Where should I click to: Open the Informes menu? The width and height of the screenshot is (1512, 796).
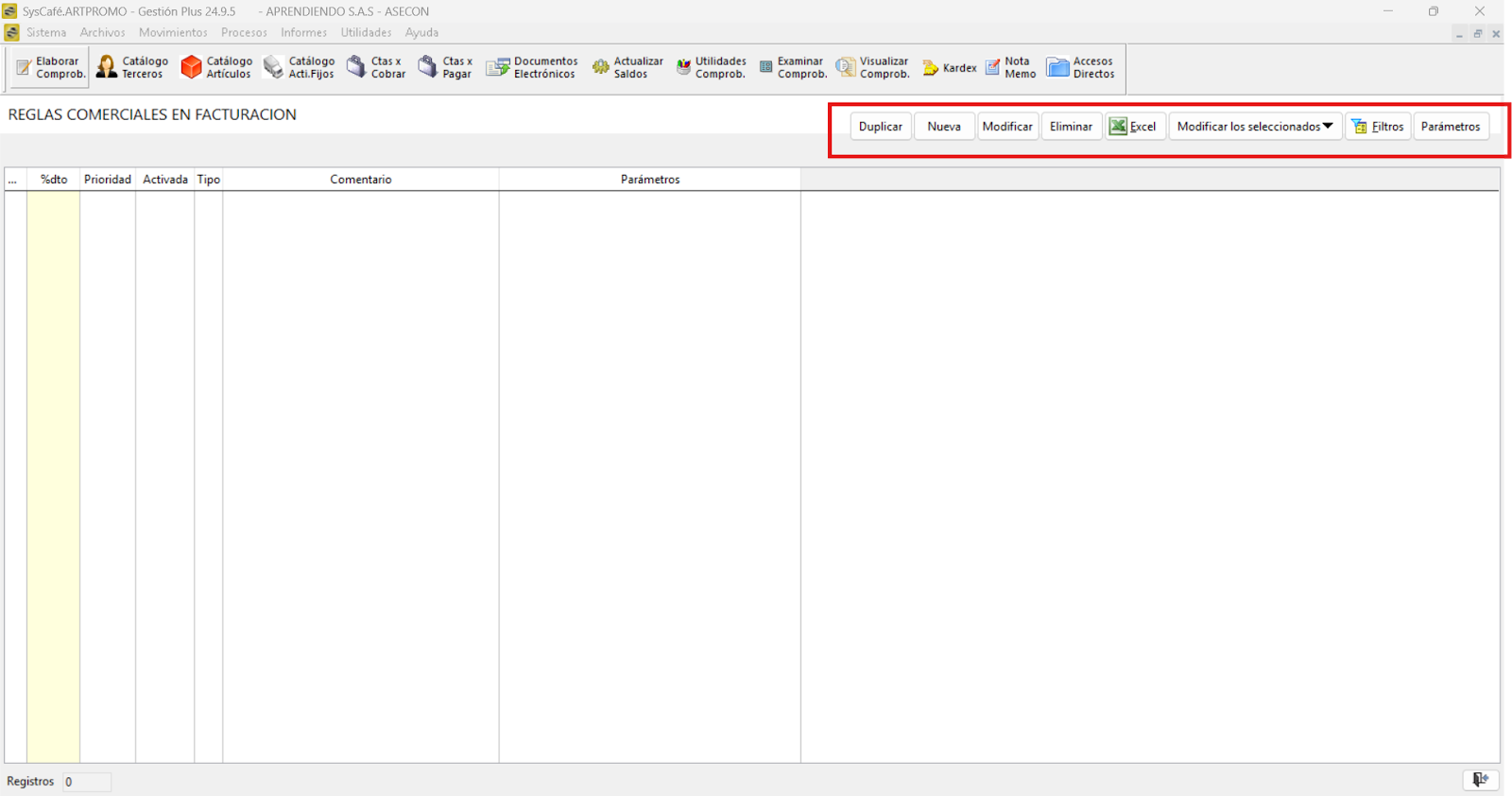303,32
